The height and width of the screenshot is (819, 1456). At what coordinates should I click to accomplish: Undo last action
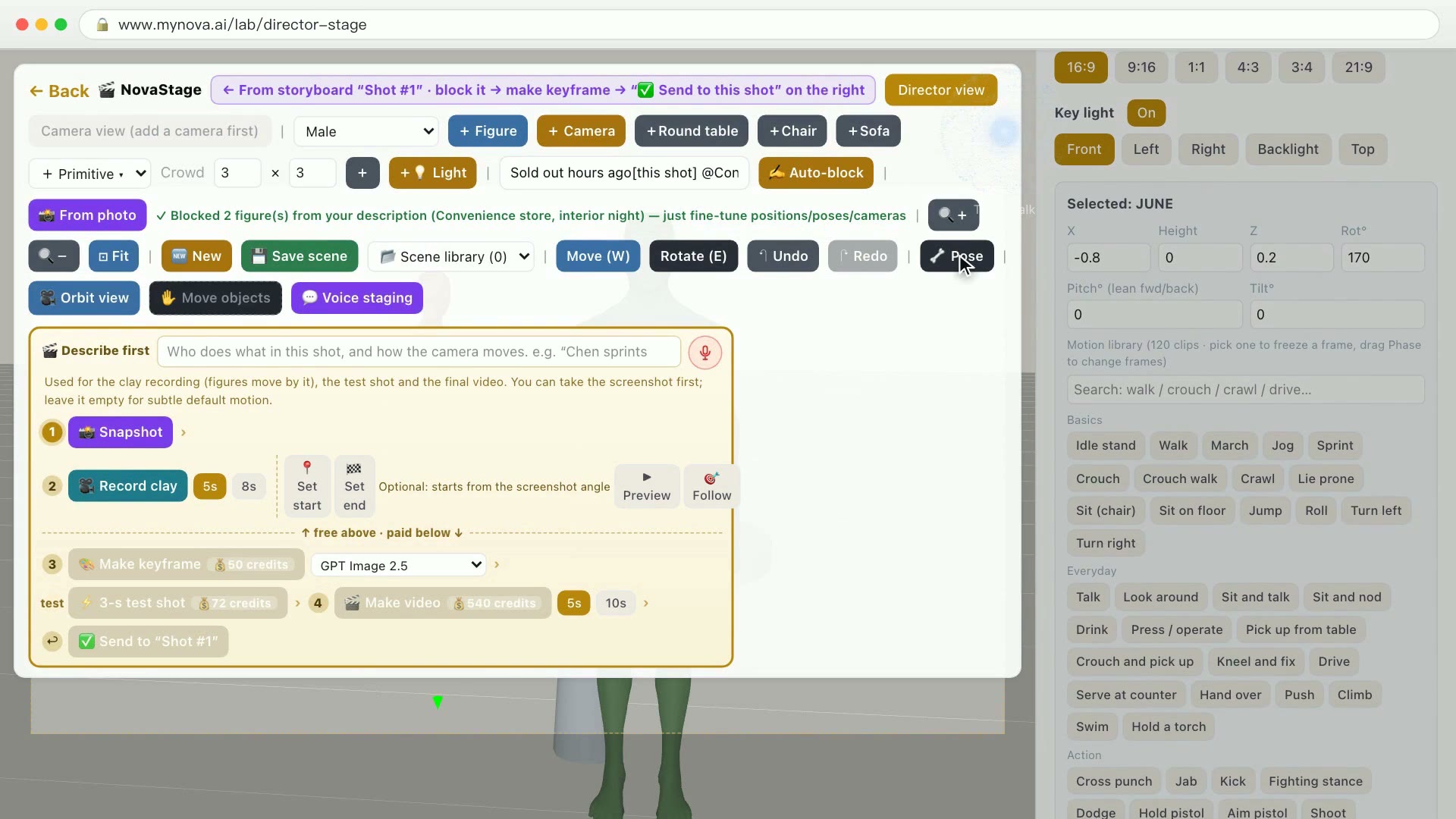pos(783,256)
